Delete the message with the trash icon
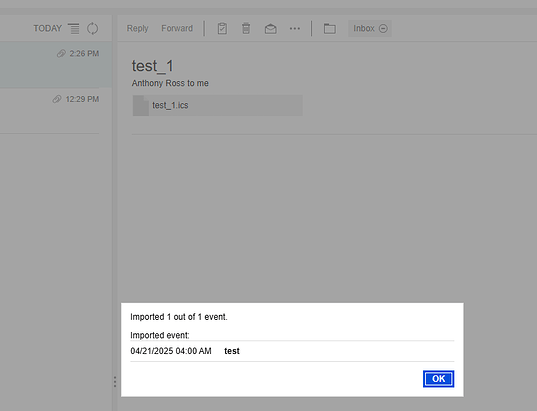 [246, 28]
